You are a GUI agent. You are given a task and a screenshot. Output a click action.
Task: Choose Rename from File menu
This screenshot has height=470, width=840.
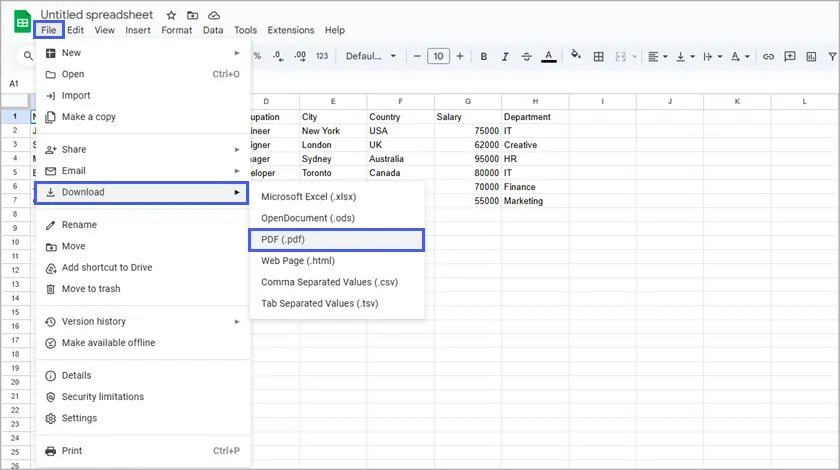142,225
